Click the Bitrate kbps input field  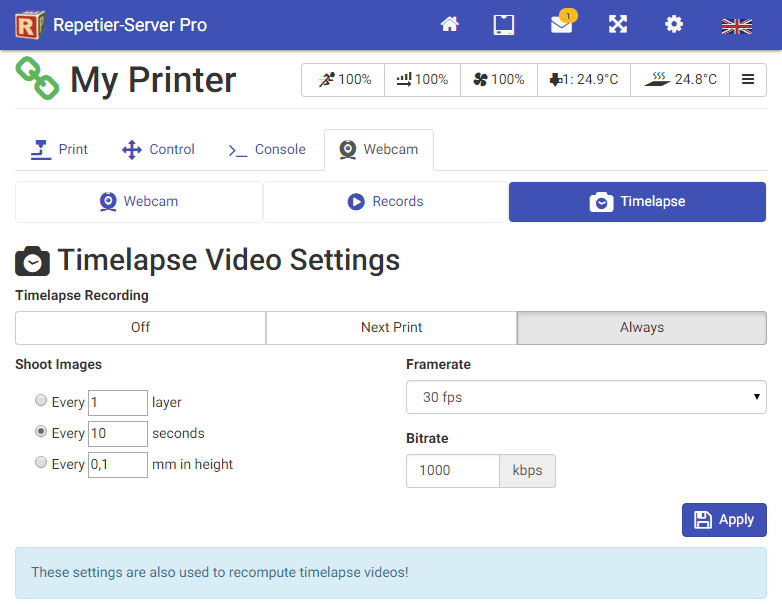[x=452, y=471]
